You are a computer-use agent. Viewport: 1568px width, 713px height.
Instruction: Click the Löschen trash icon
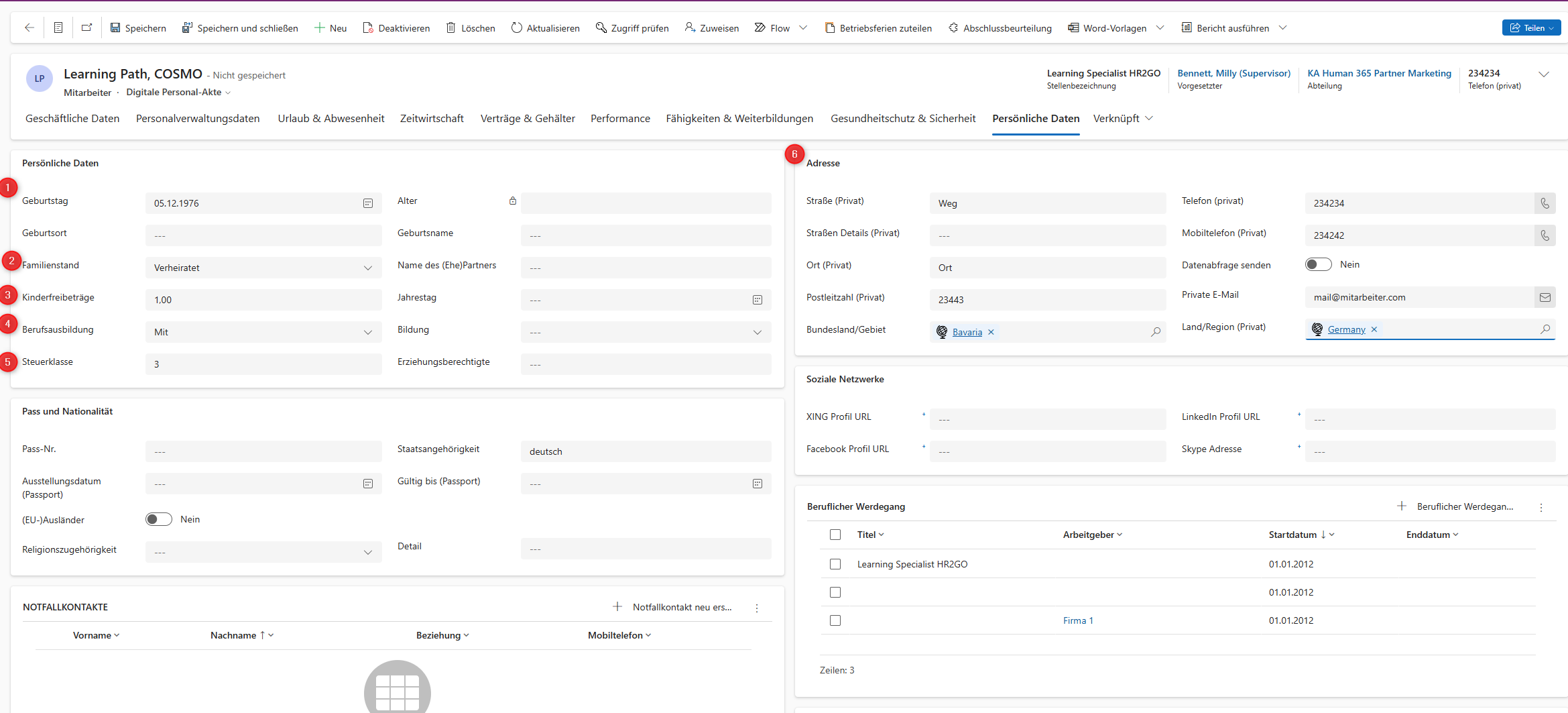tap(451, 28)
